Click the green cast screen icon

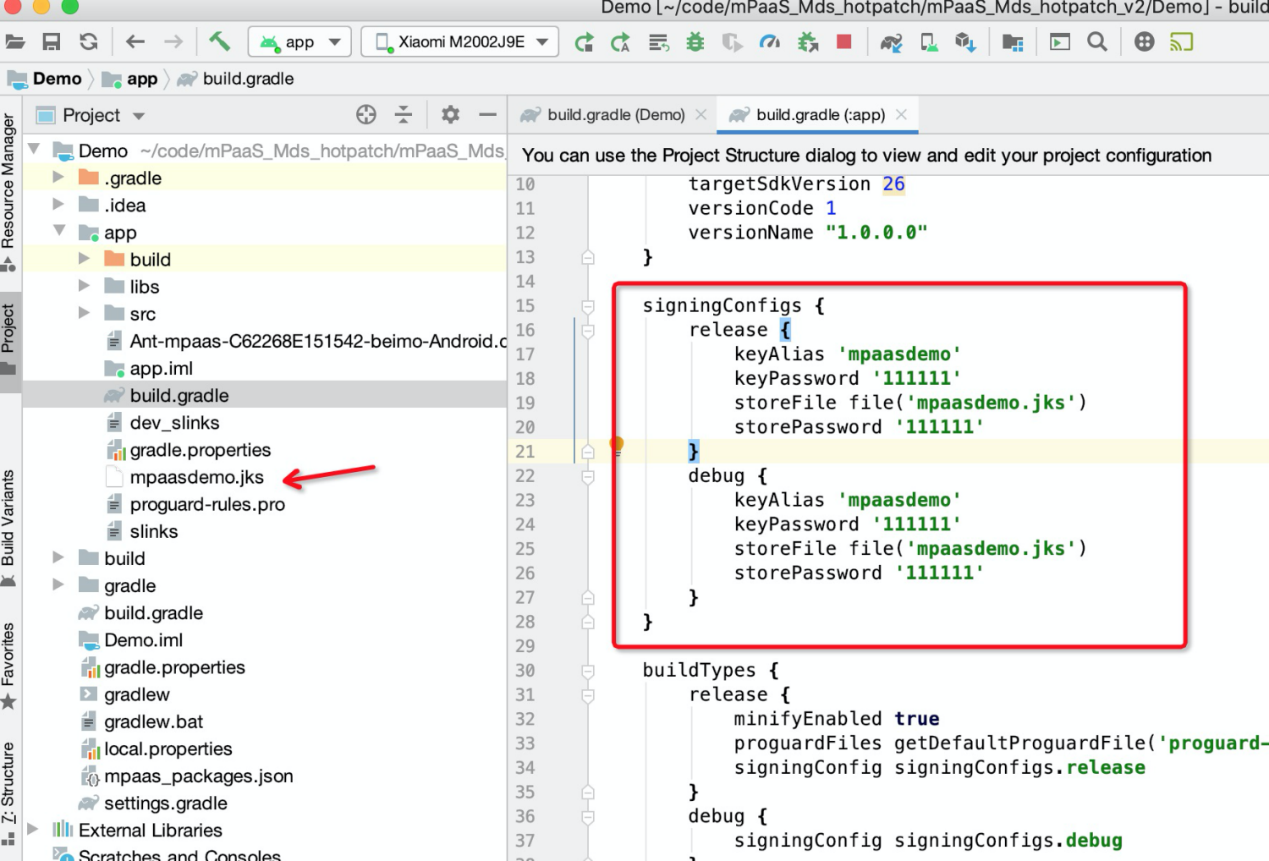[x=1182, y=42]
